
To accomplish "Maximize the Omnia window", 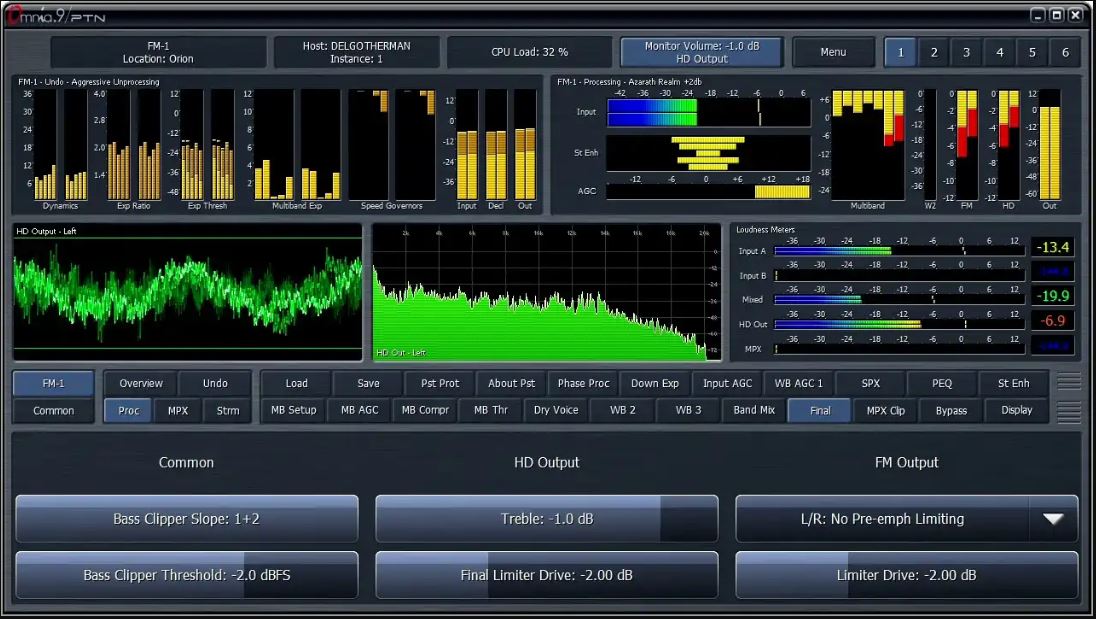I will pyautogui.click(x=1057, y=15).
